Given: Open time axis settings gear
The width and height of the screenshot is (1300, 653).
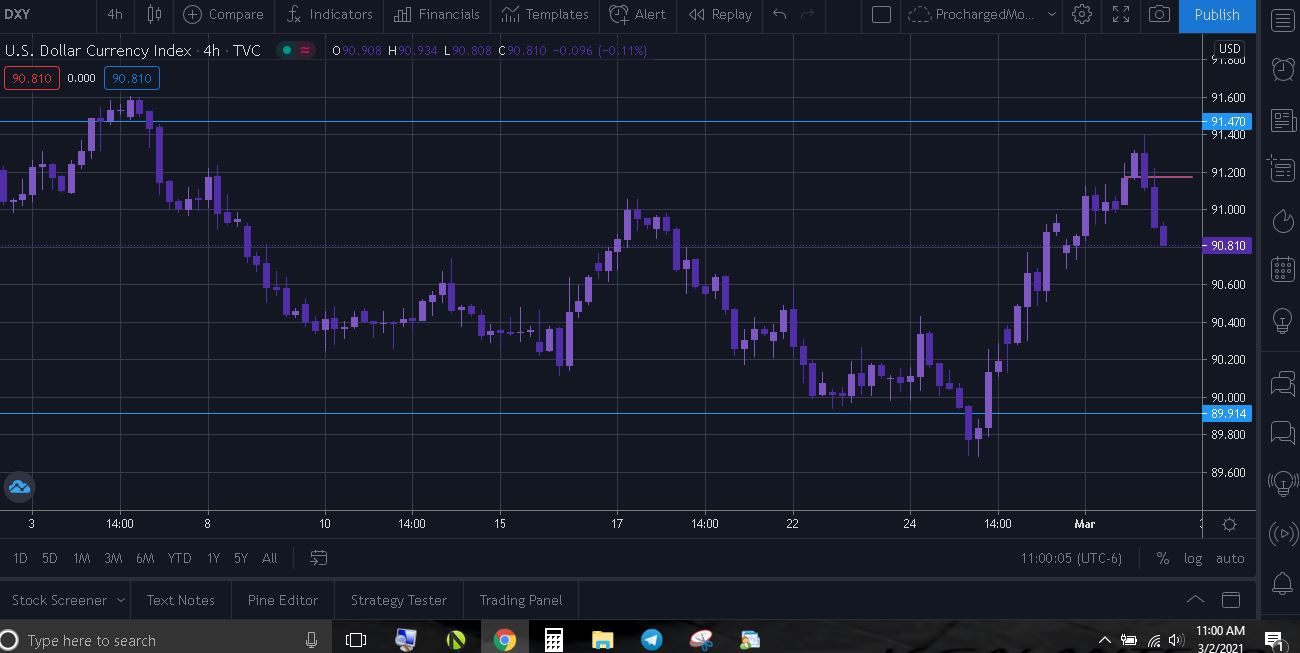Looking at the screenshot, I should tap(1229, 524).
